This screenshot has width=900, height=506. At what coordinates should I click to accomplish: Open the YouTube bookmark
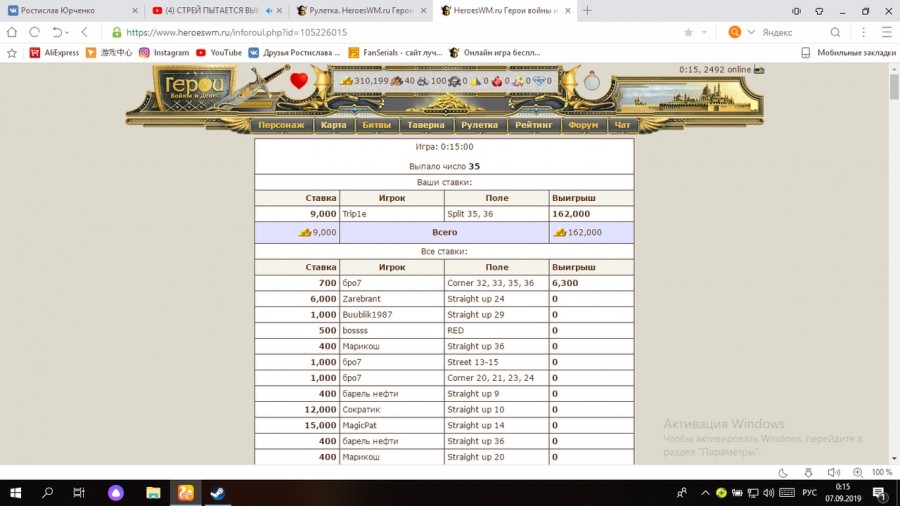coord(219,52)
